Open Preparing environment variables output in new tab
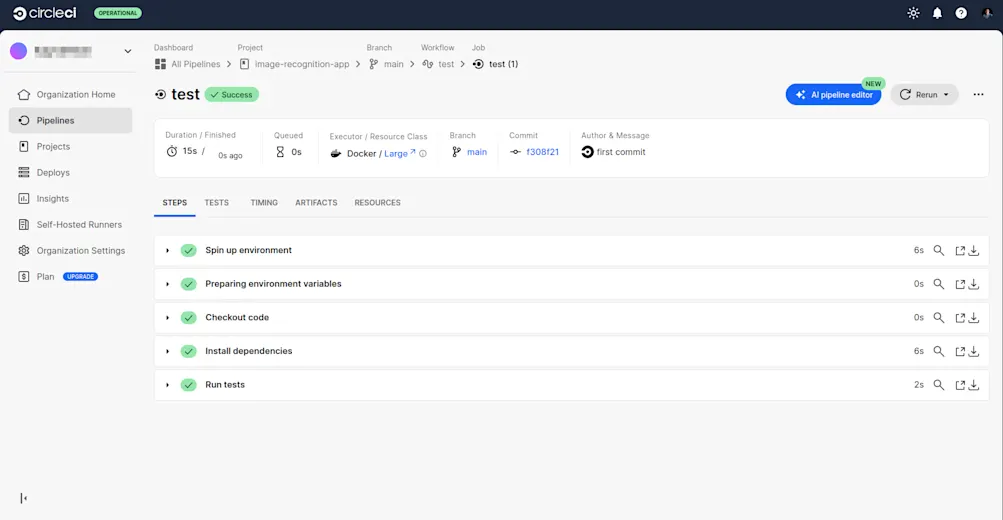1003x520 pixels. click(x=960, y=284)
